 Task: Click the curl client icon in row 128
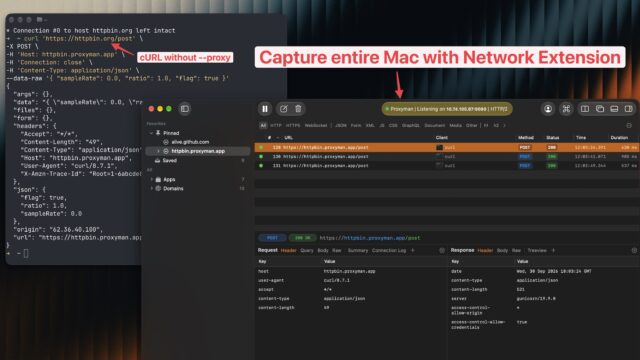coord(439,147)
